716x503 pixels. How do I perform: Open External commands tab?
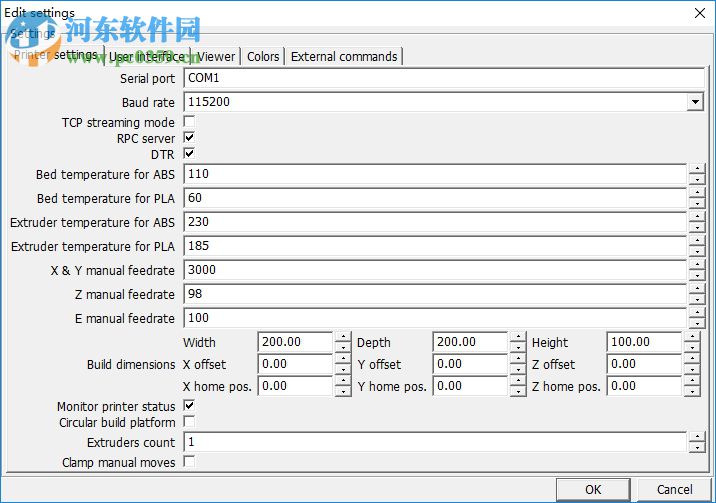tap(344, 57)
